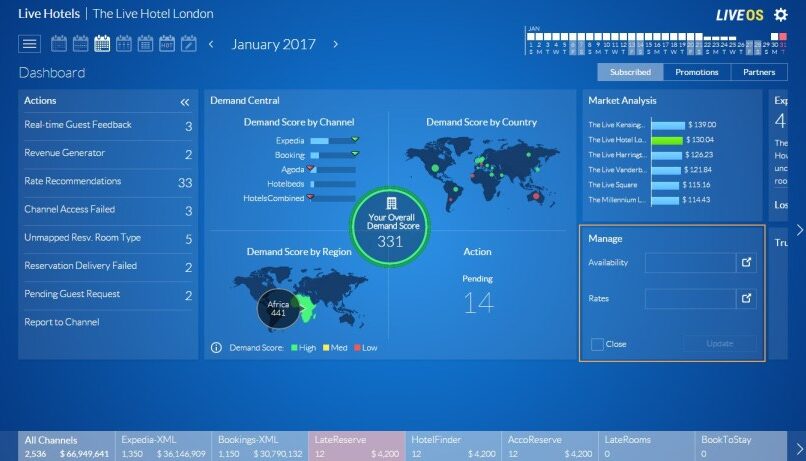The width and height of the screenshot is (806, 461).
Task: Click the Demand Score info icon
Action: (216, 348)
